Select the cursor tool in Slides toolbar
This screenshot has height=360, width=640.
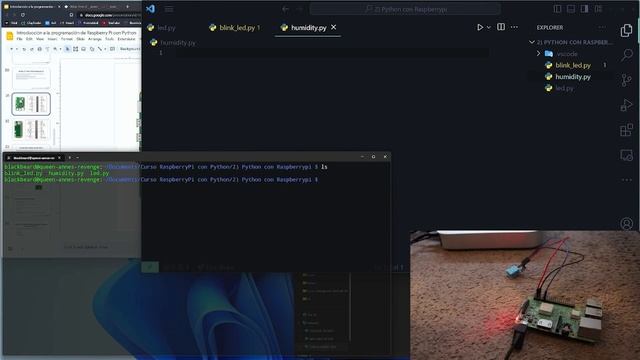click(x=67, y=49)
